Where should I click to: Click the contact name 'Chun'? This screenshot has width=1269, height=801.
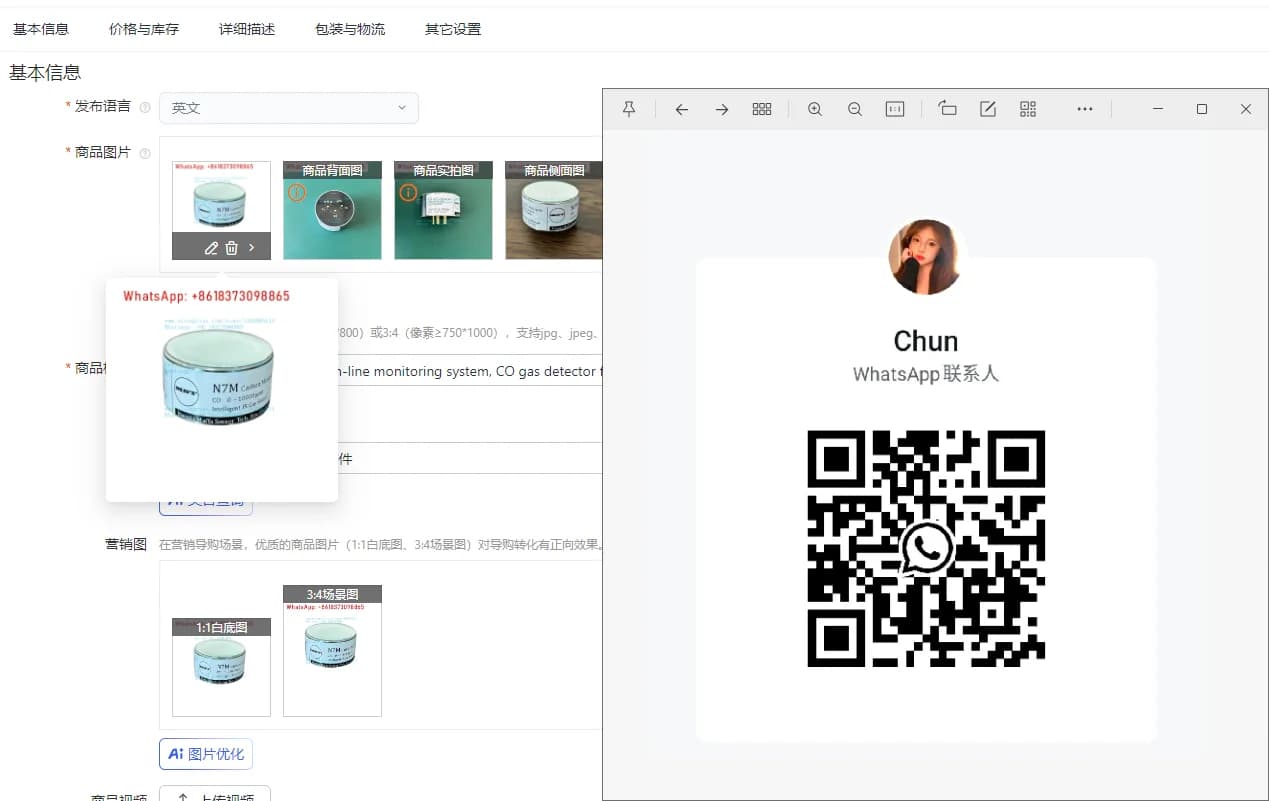coord(926,341)
